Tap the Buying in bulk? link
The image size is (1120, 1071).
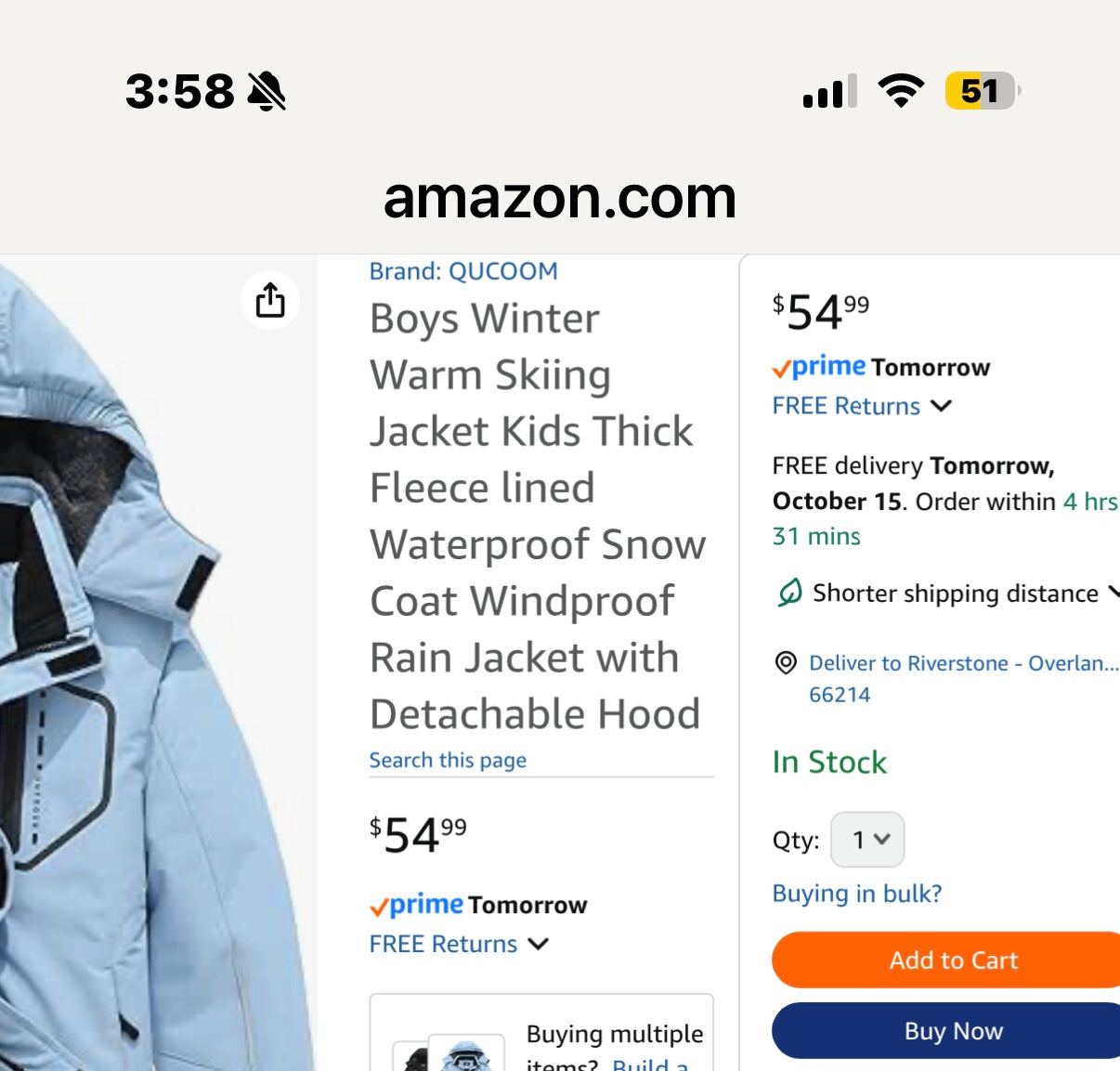pos(857,894)
